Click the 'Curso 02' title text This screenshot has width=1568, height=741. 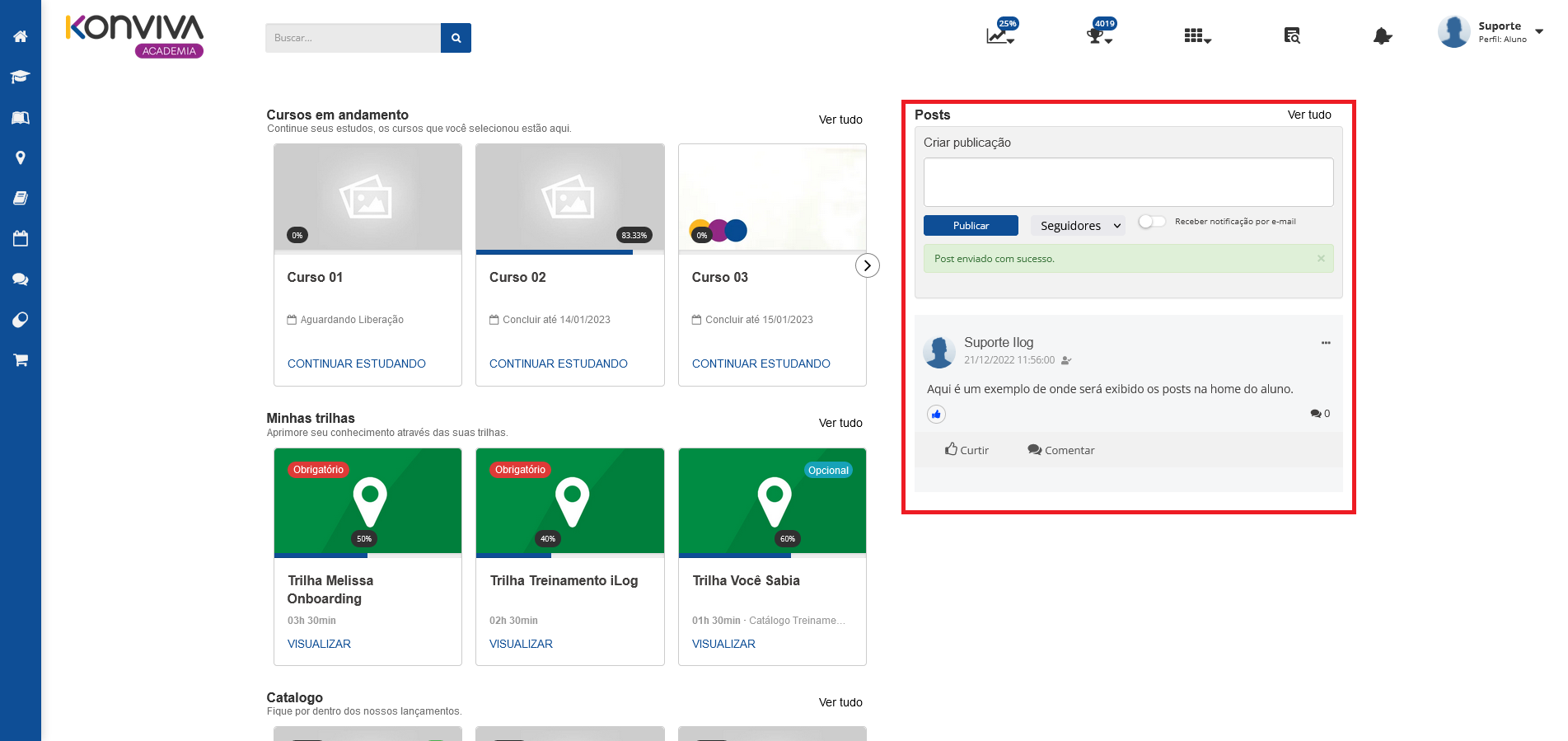[x=517, y=278]
